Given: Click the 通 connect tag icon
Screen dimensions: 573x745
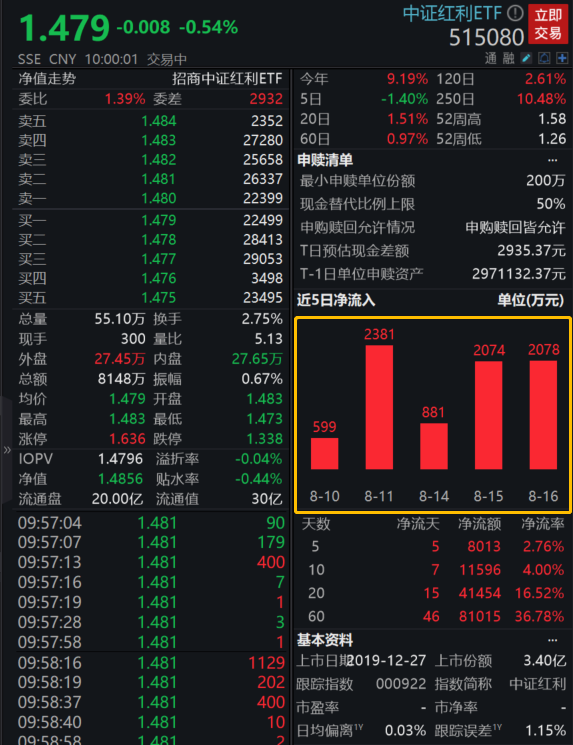Looking at the screenshot, I should tap(491, 58).
